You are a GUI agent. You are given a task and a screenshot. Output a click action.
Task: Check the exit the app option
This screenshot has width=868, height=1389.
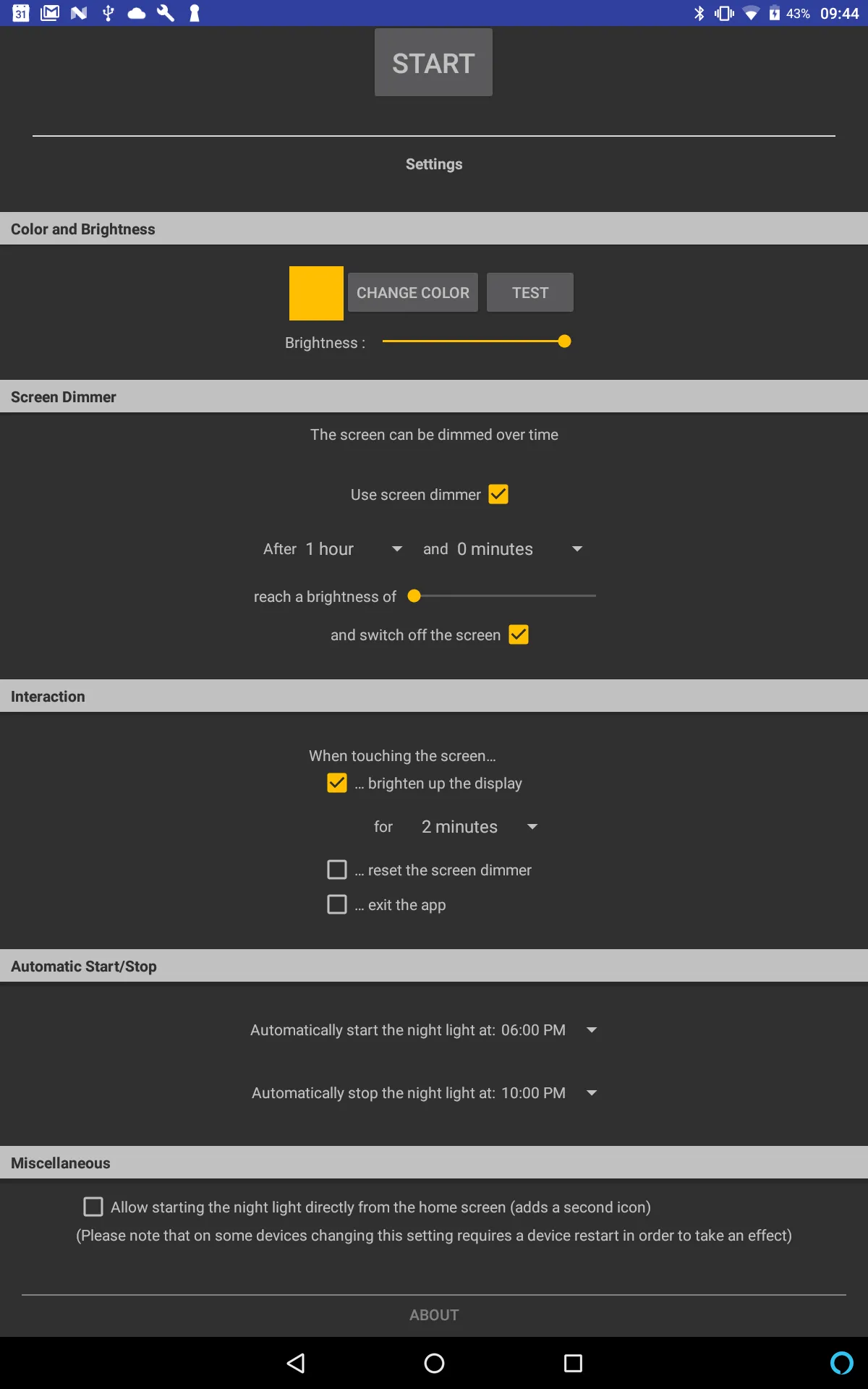(x=337, y=904)
